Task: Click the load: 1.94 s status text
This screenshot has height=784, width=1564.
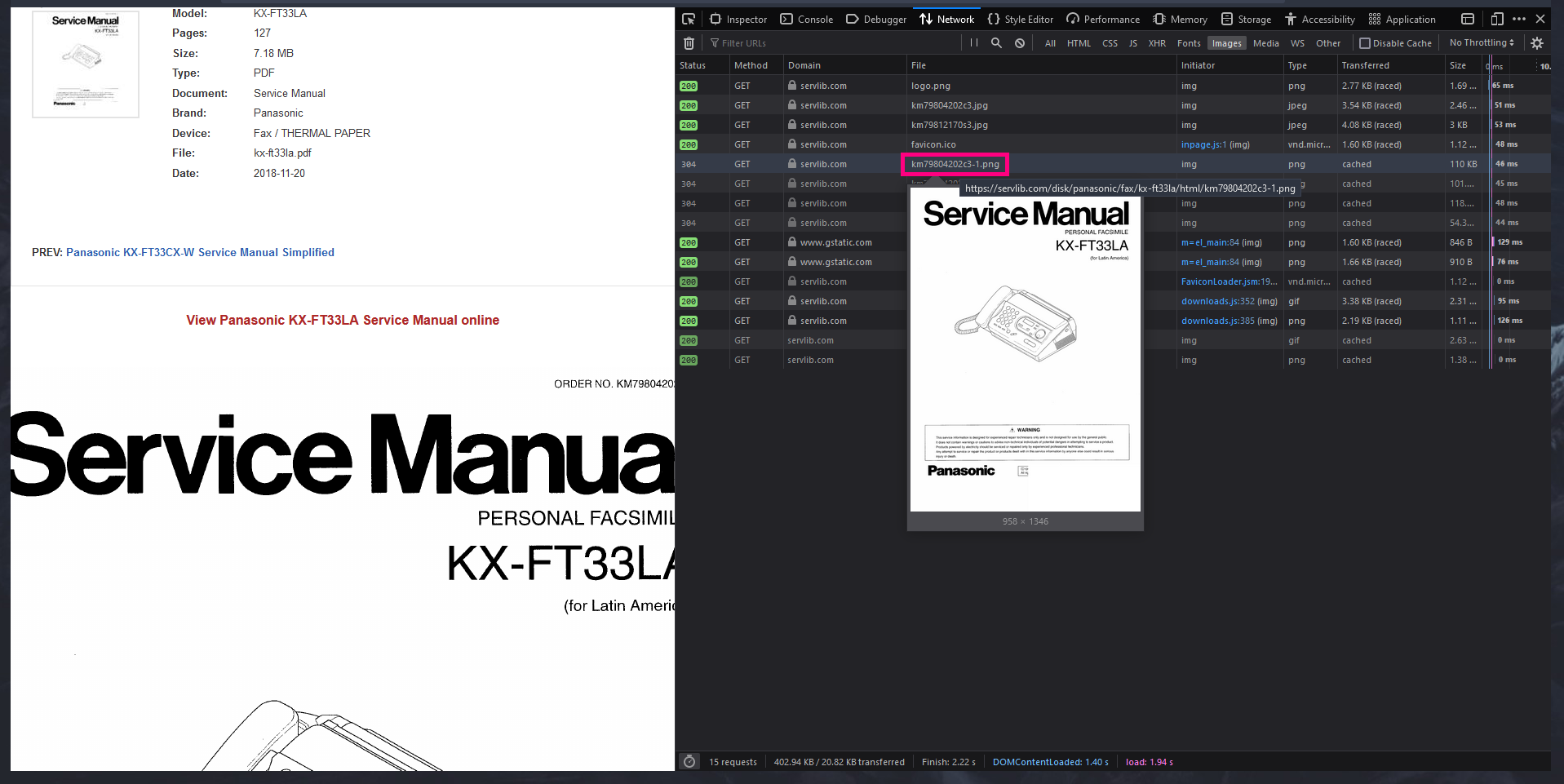Action: pyautogui.click(x=1149, y=762)
